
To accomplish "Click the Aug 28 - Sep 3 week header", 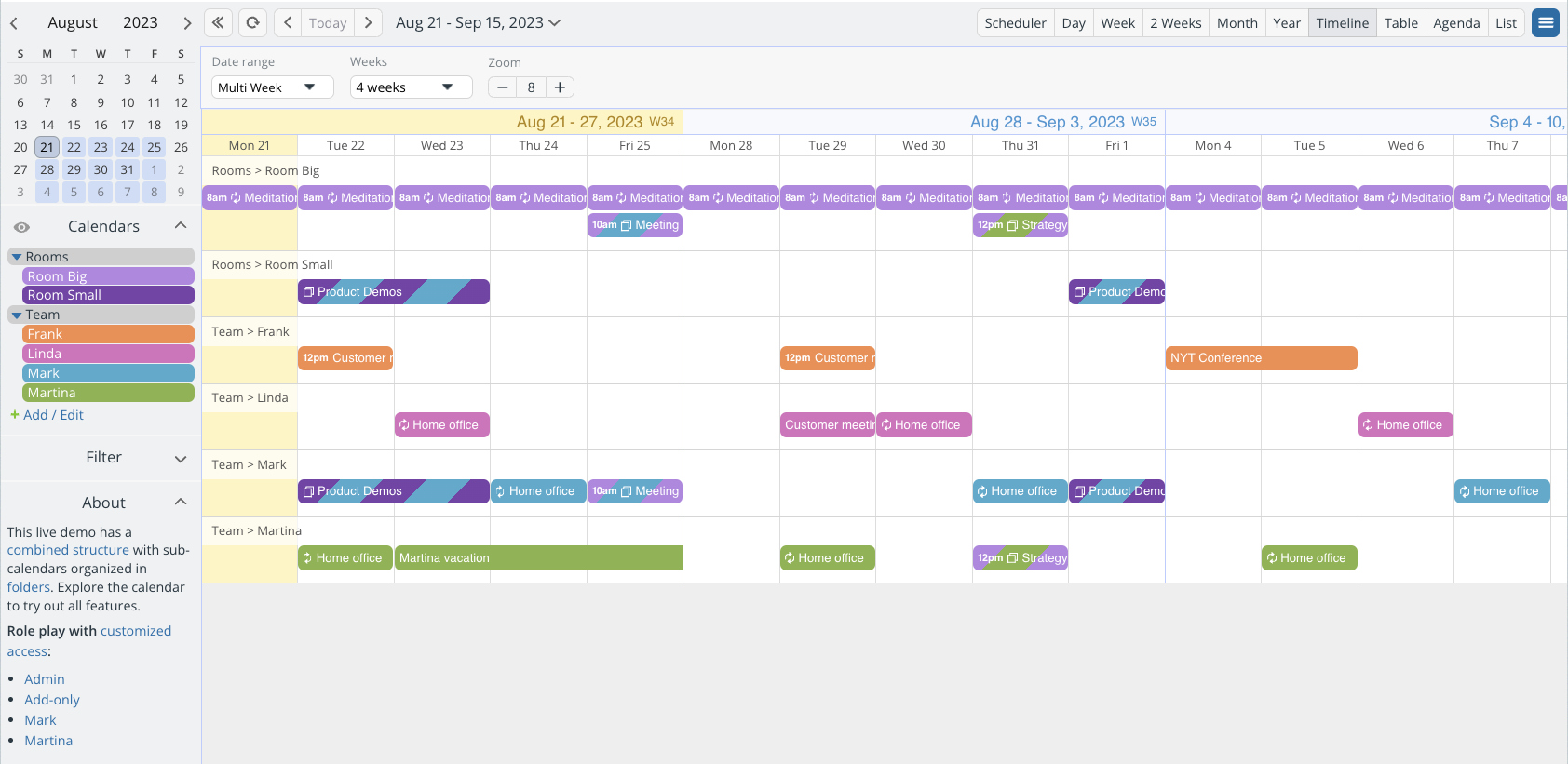I will point(1063,122).
